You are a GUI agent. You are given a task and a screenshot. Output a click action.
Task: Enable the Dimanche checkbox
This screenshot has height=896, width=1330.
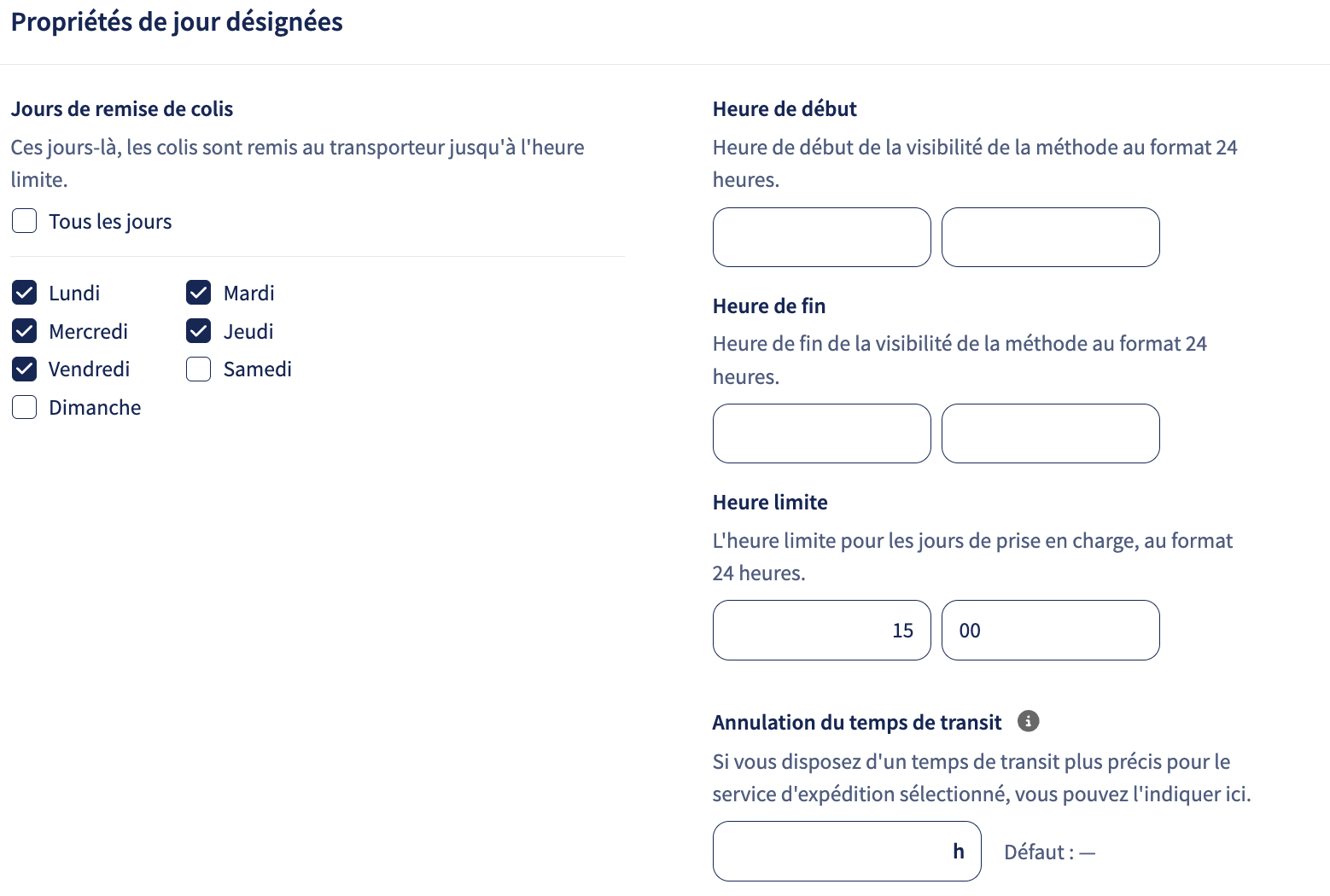pyautogui.click(x=25, y=407)
